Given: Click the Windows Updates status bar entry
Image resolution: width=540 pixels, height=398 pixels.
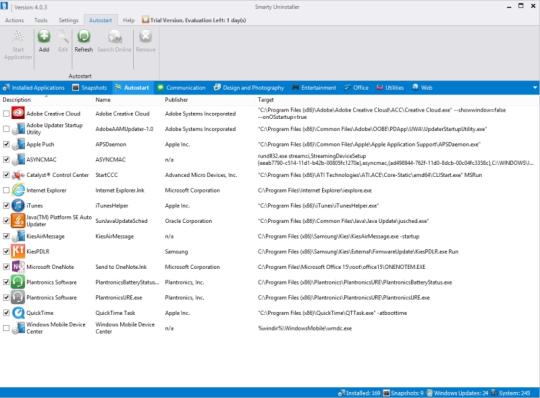Looking at the screenshot, I should pyautogui.click(x=457, y=393).
